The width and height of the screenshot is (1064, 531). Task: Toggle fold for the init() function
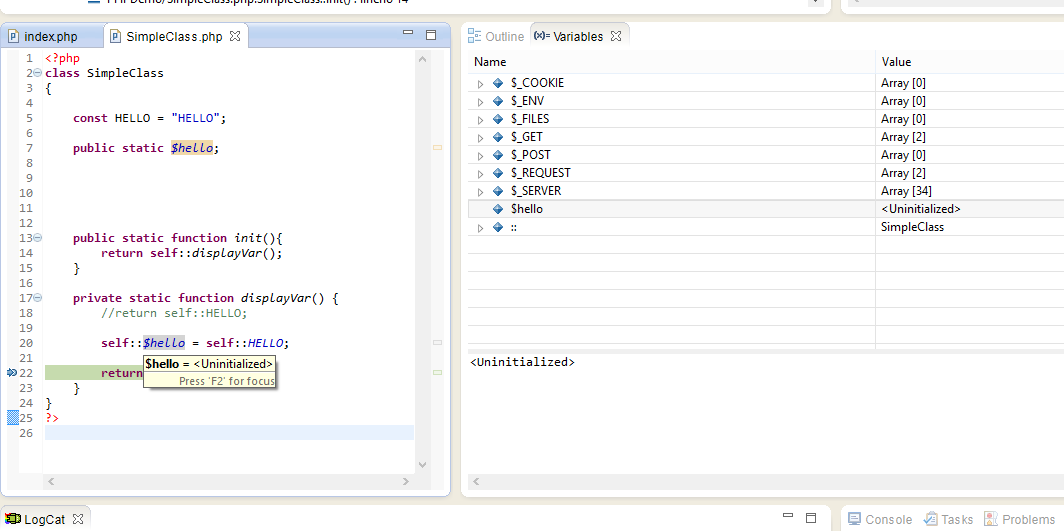pyautogui.click(x=37, y=238)
